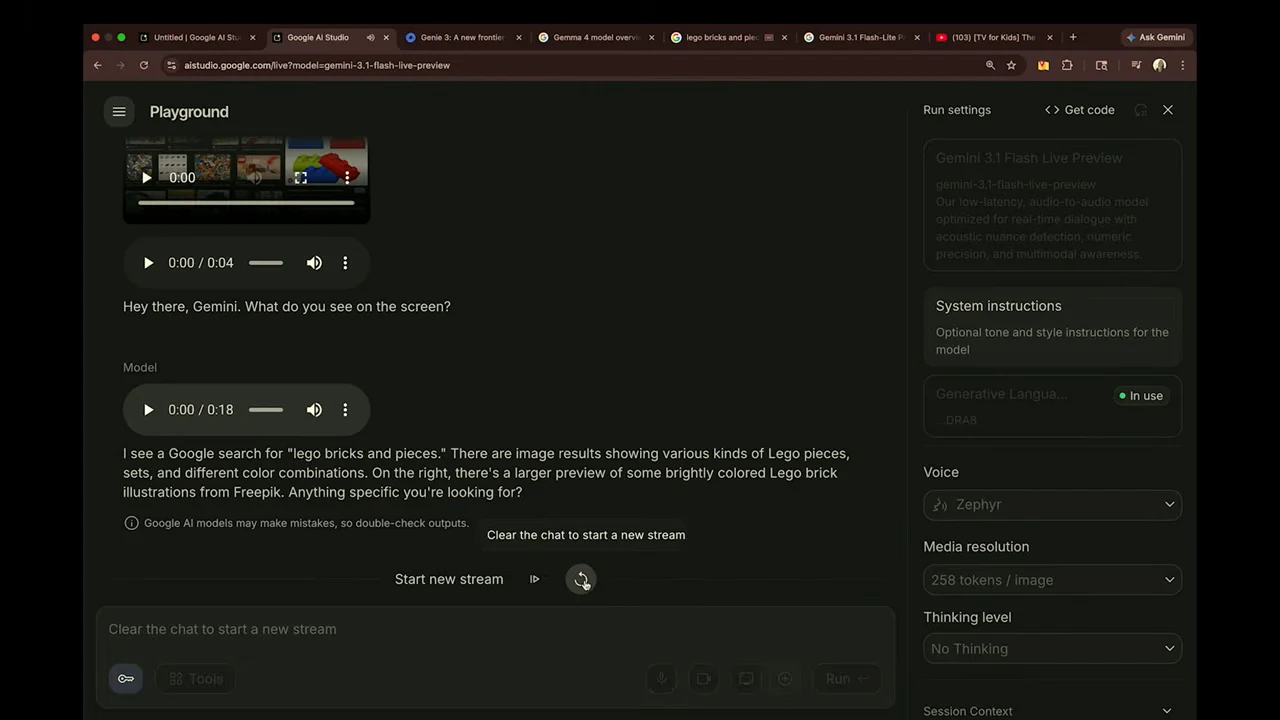Image resolution: width=1280 pixels, height=720 pixels.
Task: Click the microphone input icon
Action: [x=661, y=679]
